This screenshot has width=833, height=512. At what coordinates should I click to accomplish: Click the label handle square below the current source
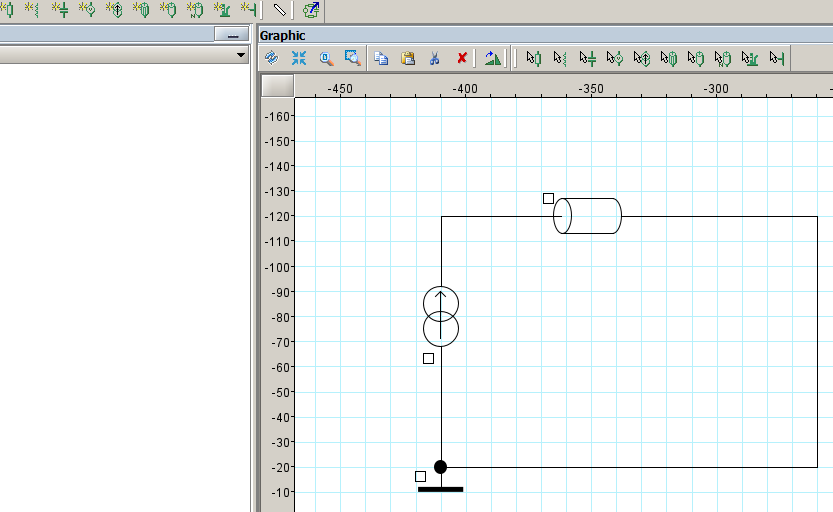click(x=428, y=359)
